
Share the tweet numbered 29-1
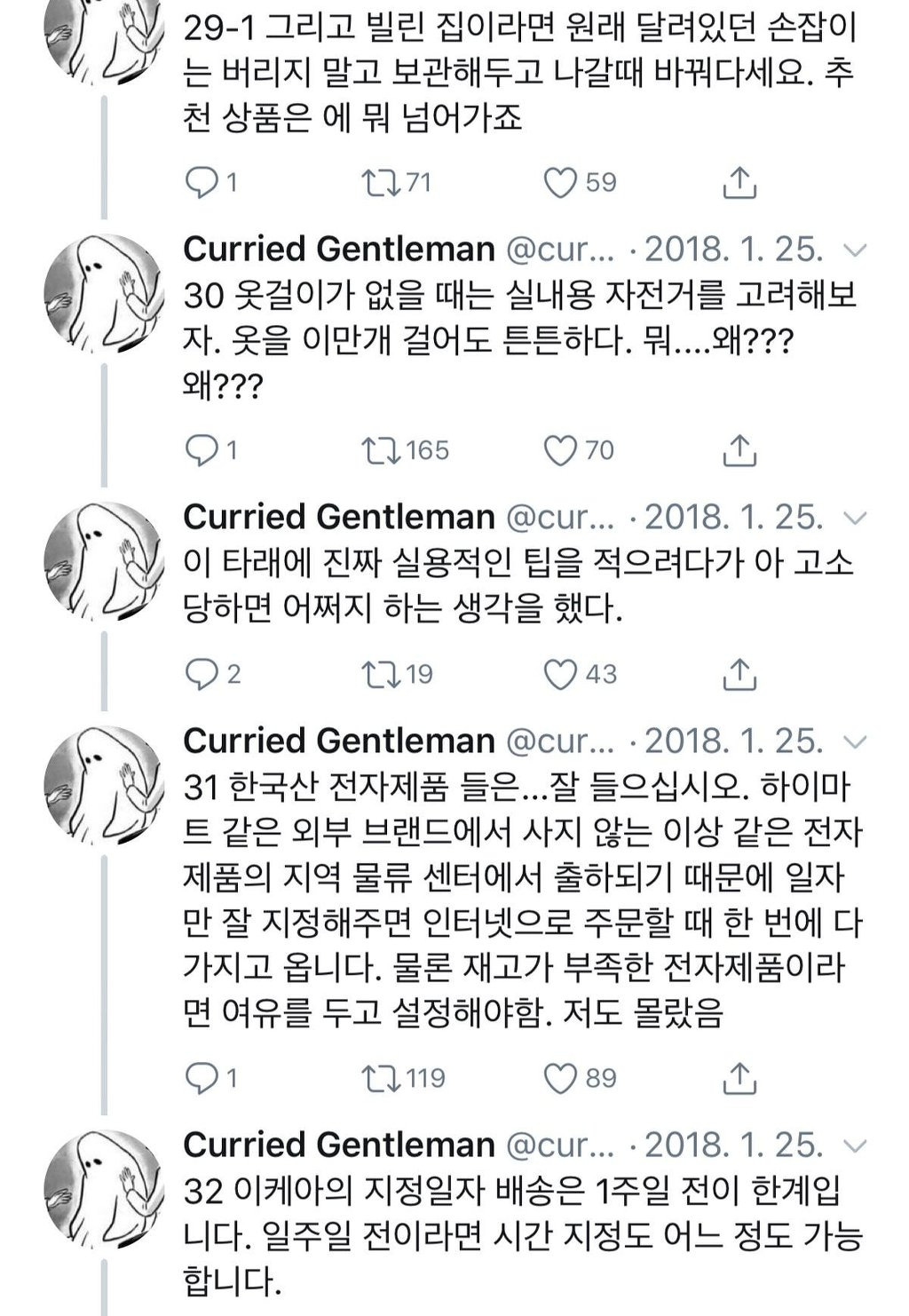(739, 183)
